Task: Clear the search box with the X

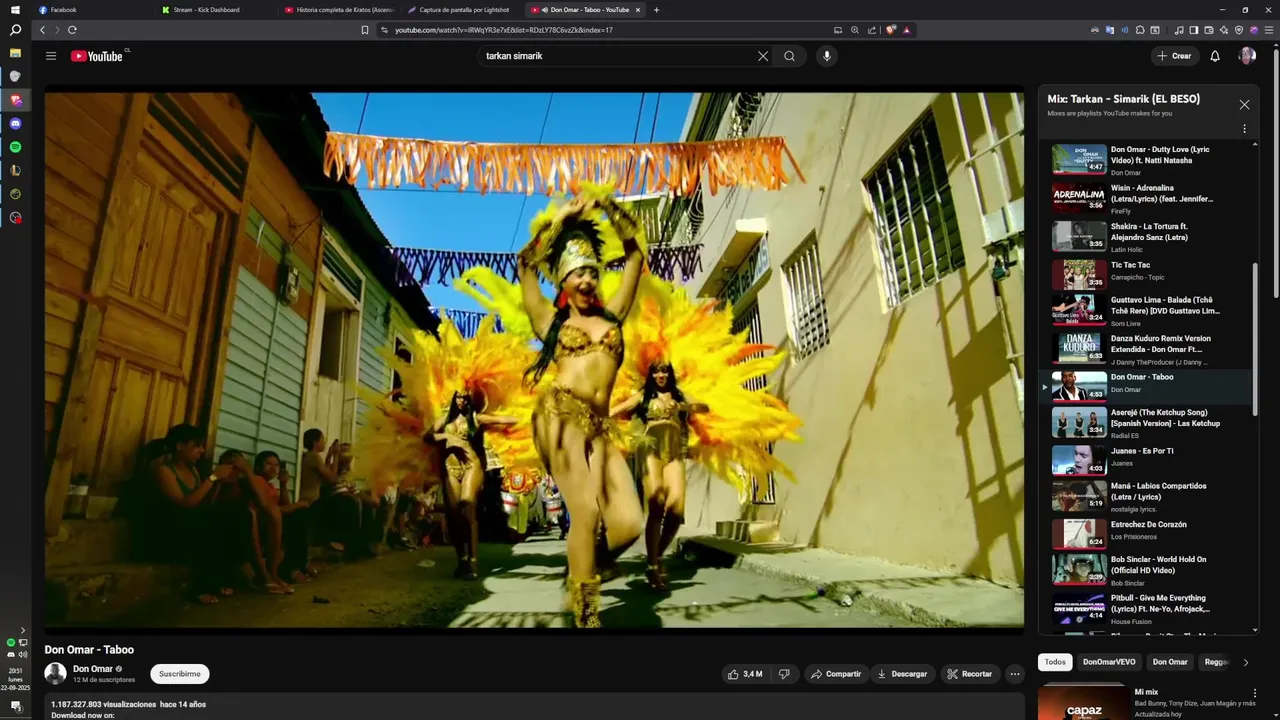Action: (763, 56)
